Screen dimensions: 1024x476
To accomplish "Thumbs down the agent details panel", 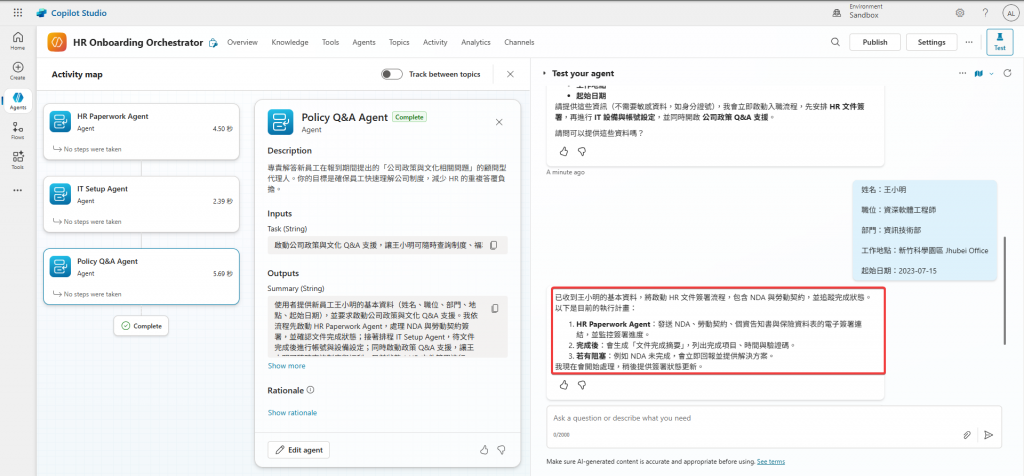I will point(502,450).
